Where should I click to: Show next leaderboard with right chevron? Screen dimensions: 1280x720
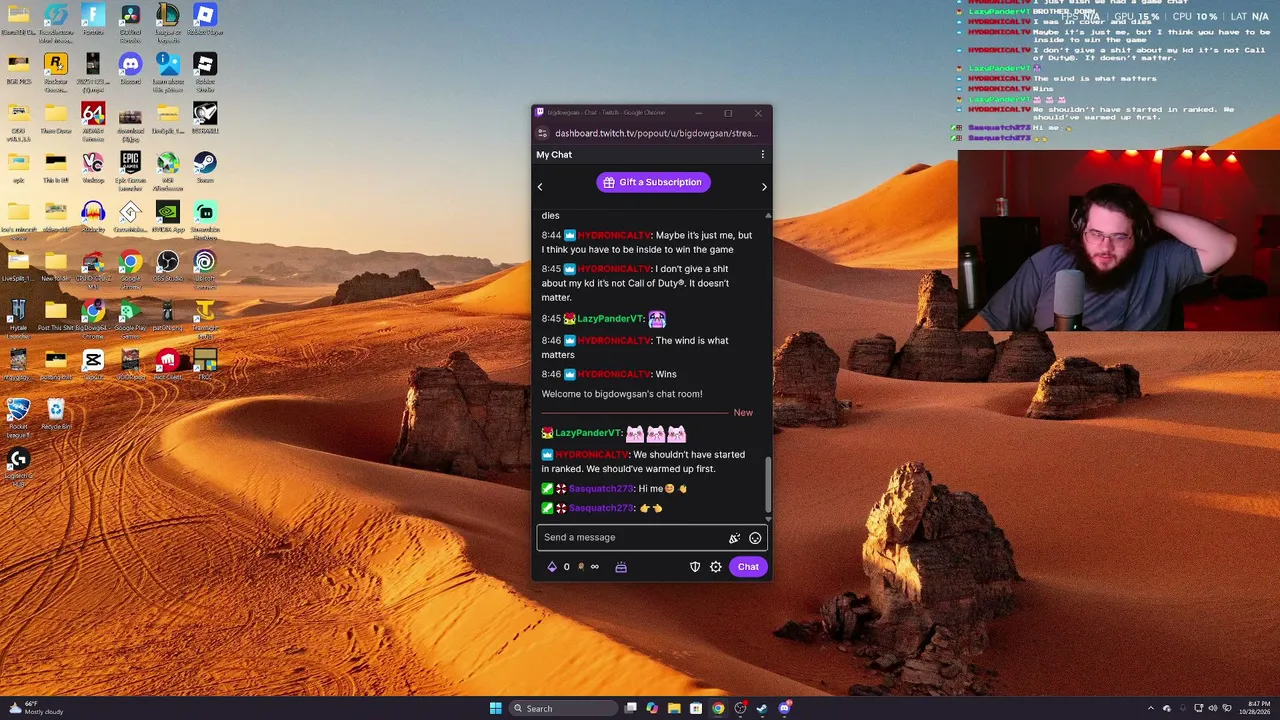click(x=764, y=187)
